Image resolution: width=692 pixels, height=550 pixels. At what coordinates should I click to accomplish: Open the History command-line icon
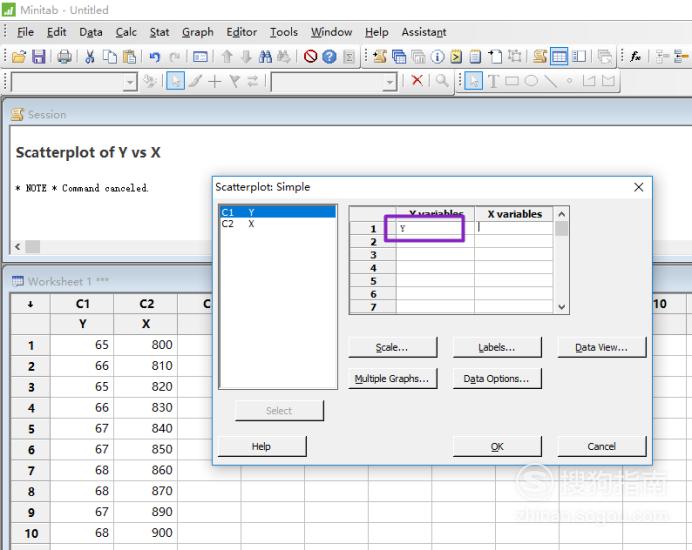[x=456, y=57]
